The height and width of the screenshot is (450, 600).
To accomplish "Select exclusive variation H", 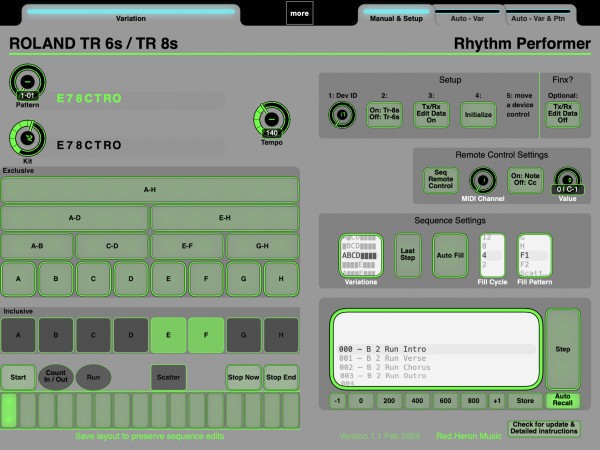I will coord(281,279).
